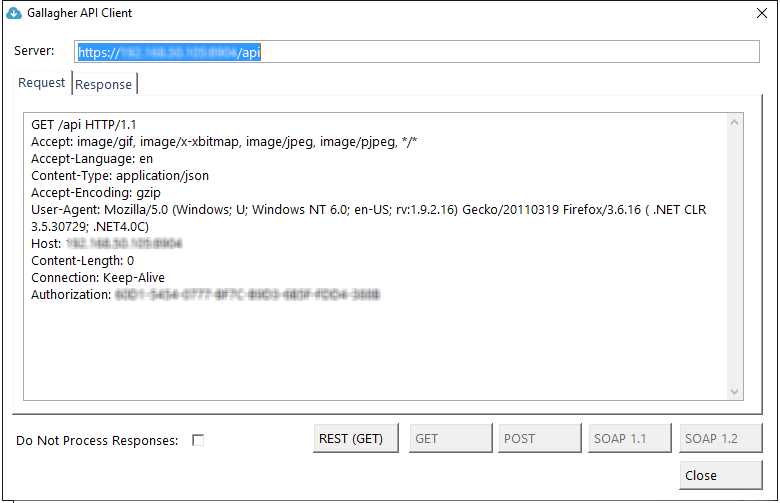Click the request pane scroll up arrow
This screenshot has height=503, width=780.
pyautogui.click(x=734, y=122)
